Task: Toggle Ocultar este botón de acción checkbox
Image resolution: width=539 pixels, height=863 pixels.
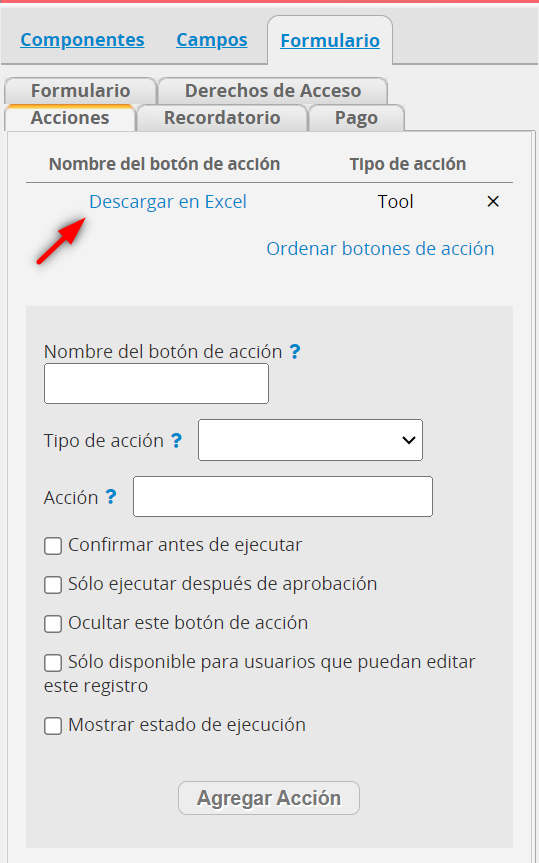Action: click(x=53, y=624)
